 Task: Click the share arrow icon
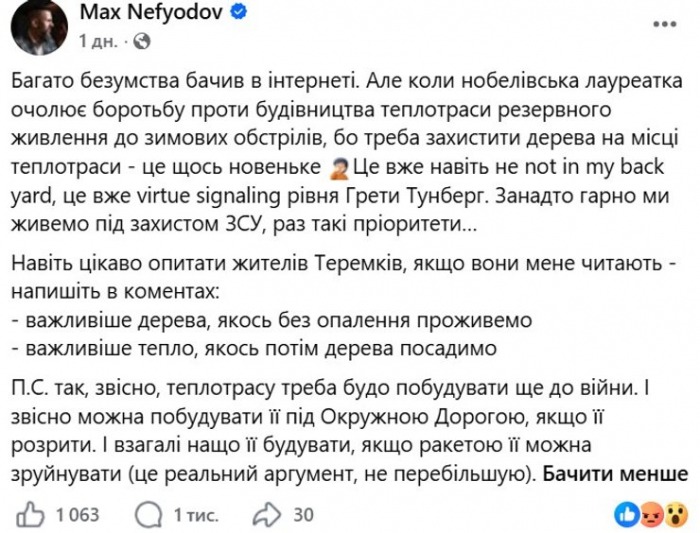coord(267,515)
